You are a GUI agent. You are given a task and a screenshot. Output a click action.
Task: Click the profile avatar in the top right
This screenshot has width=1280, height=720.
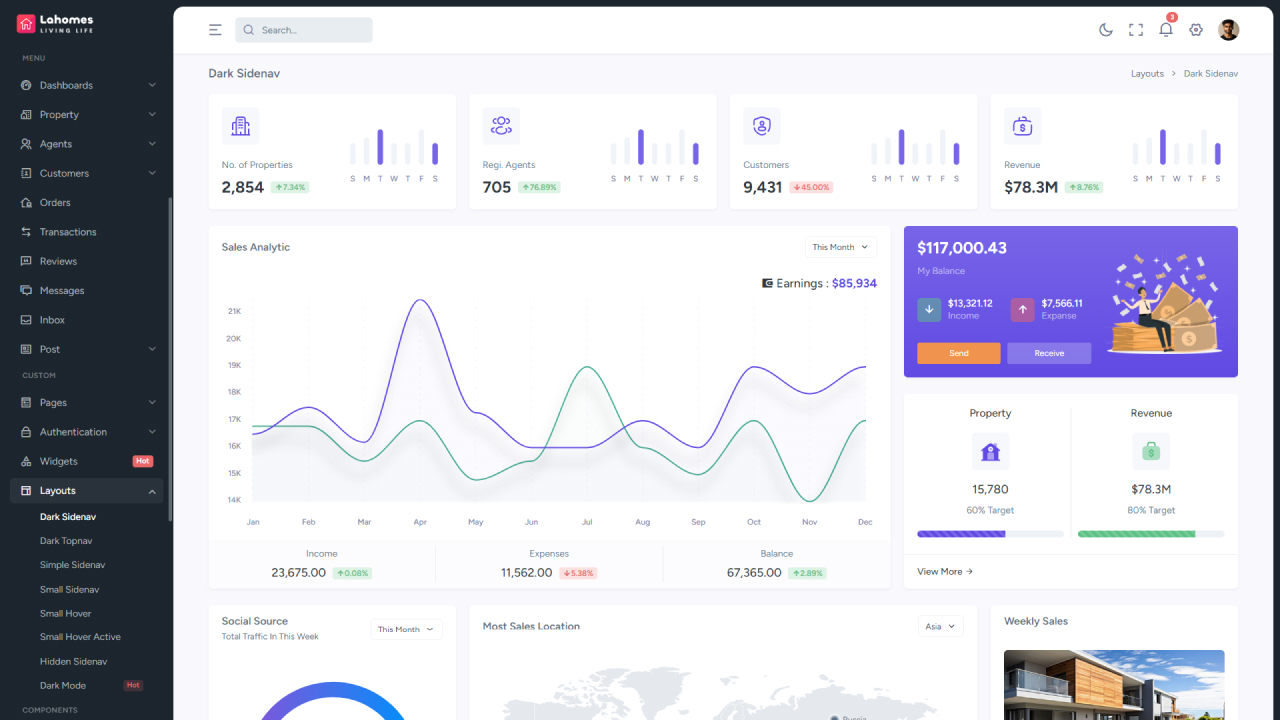(x=1228, y=29)
